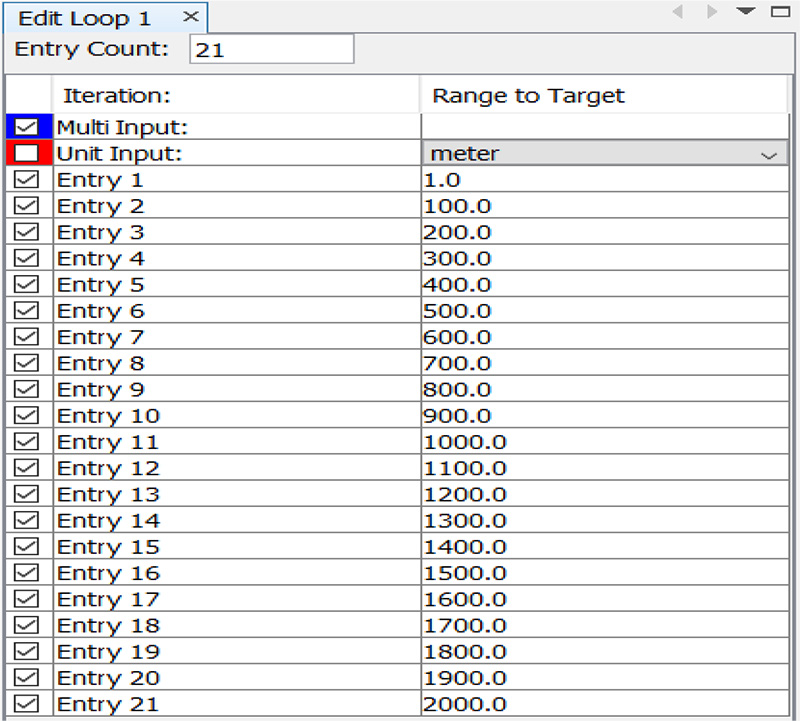
Task: Enable the Unit Input checkbox
Action: pos(27,153)
